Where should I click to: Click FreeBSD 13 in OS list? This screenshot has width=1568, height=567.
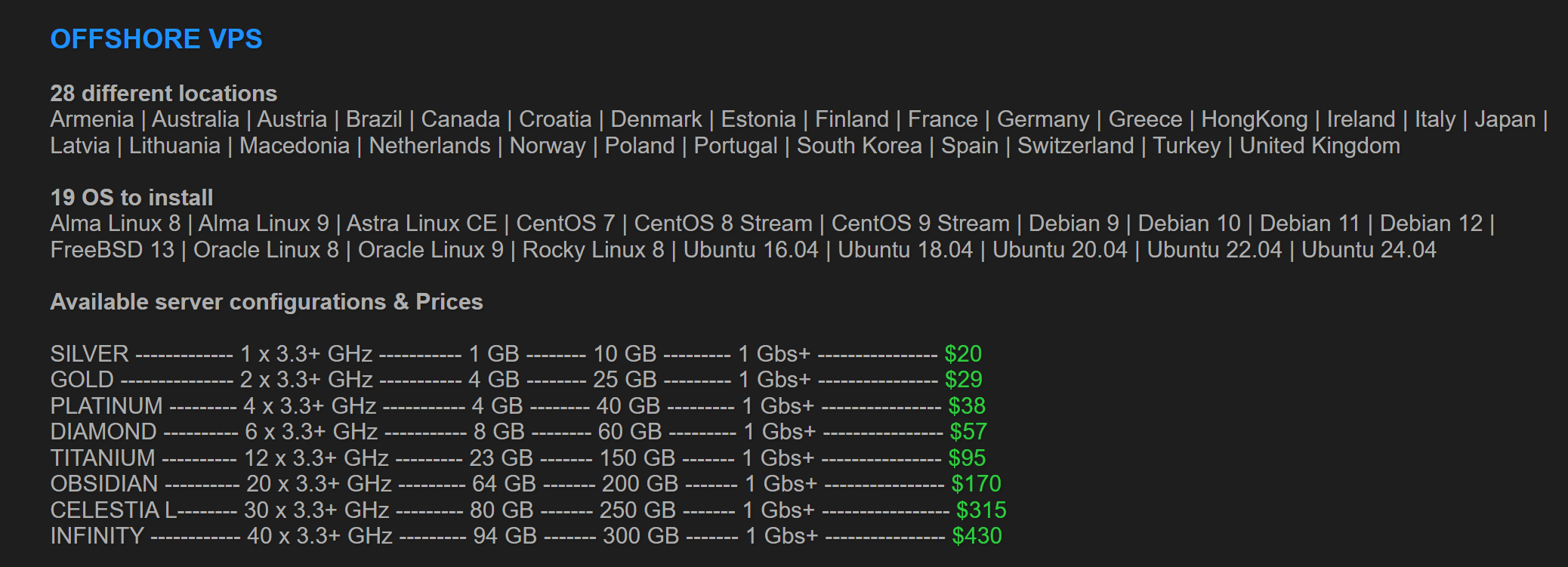(x=112, y=250)
